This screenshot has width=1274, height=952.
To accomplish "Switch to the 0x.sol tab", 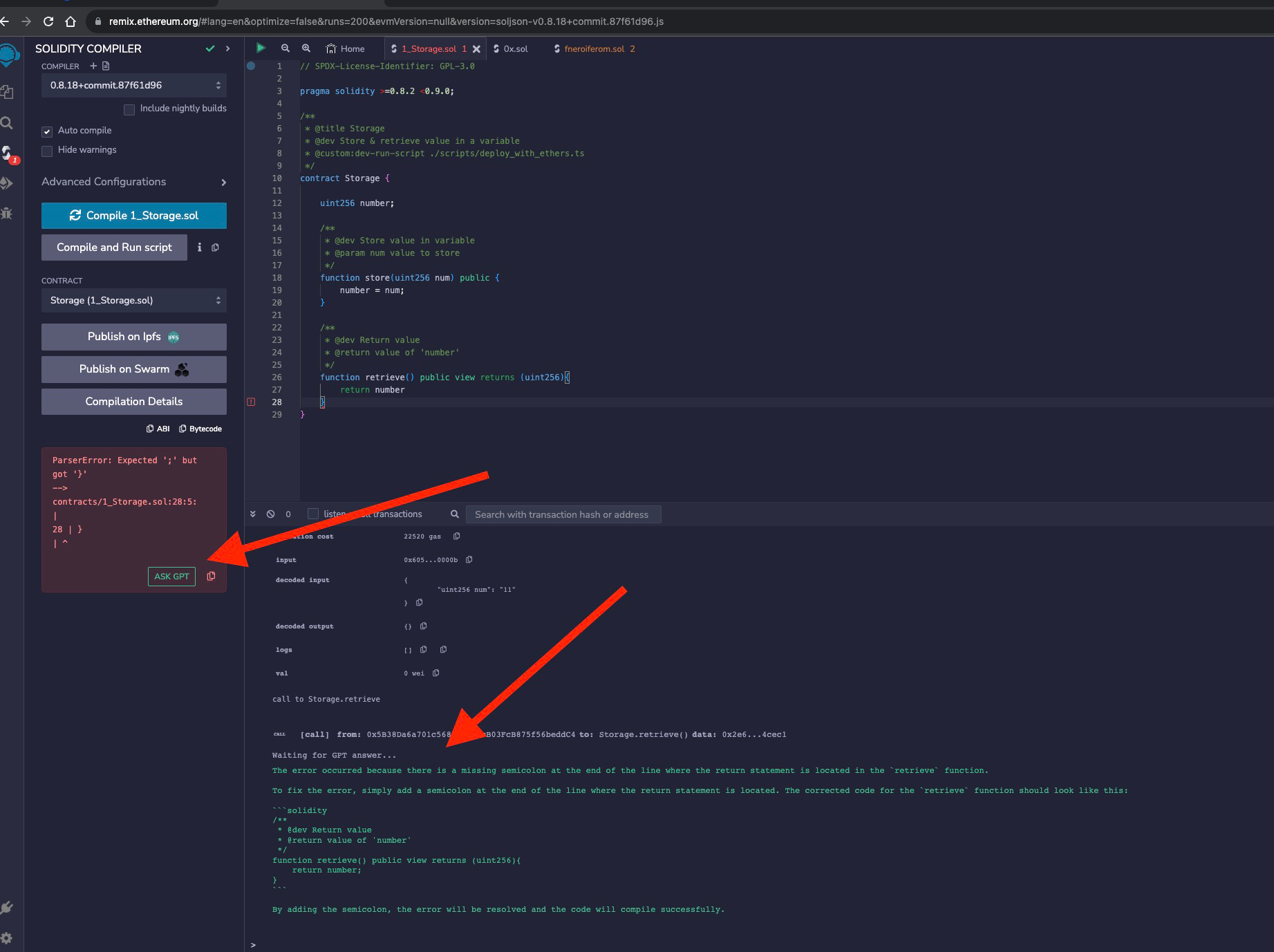I will [510, 48].
